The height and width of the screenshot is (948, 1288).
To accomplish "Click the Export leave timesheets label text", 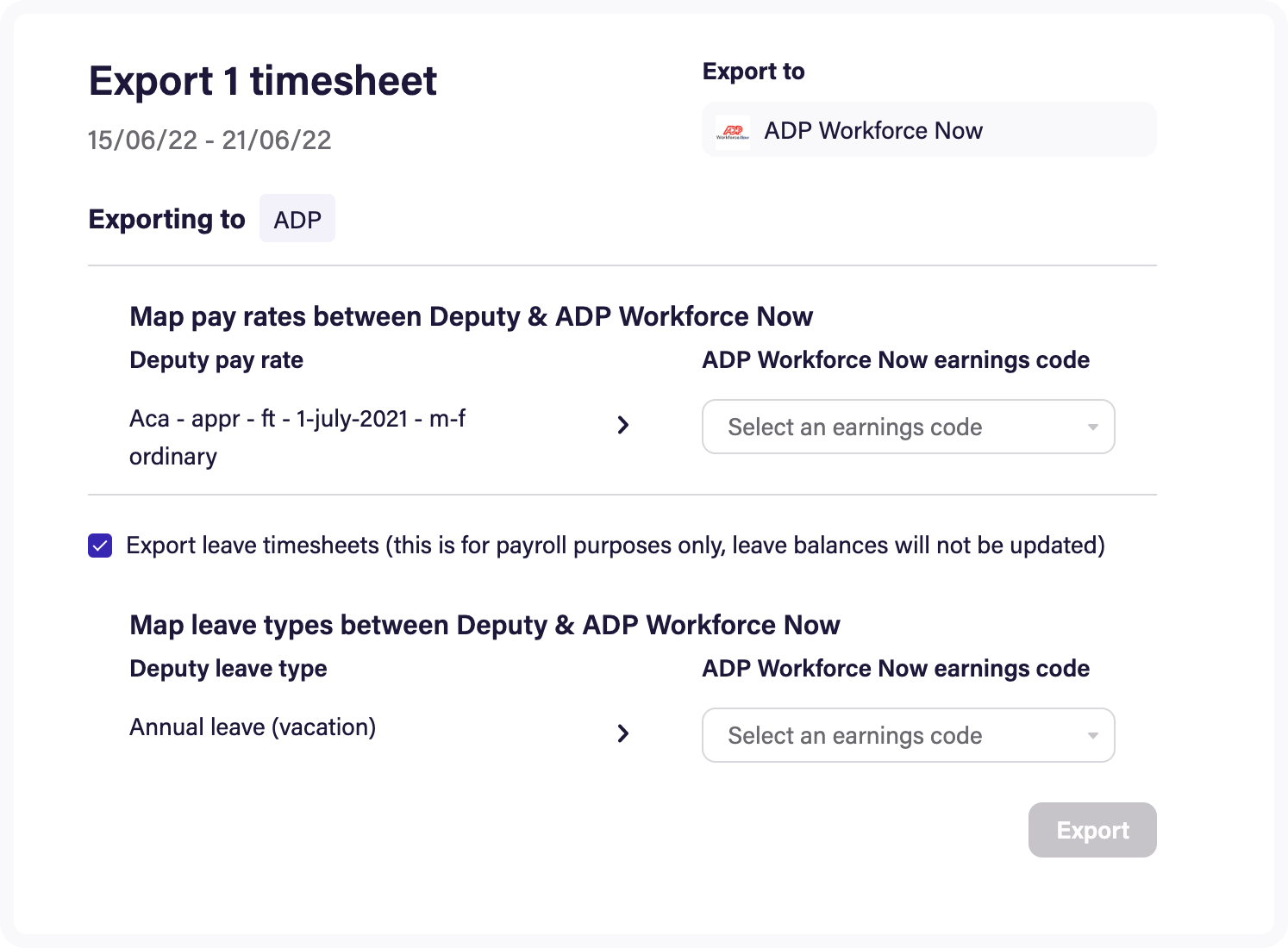I will click(616, 546).
